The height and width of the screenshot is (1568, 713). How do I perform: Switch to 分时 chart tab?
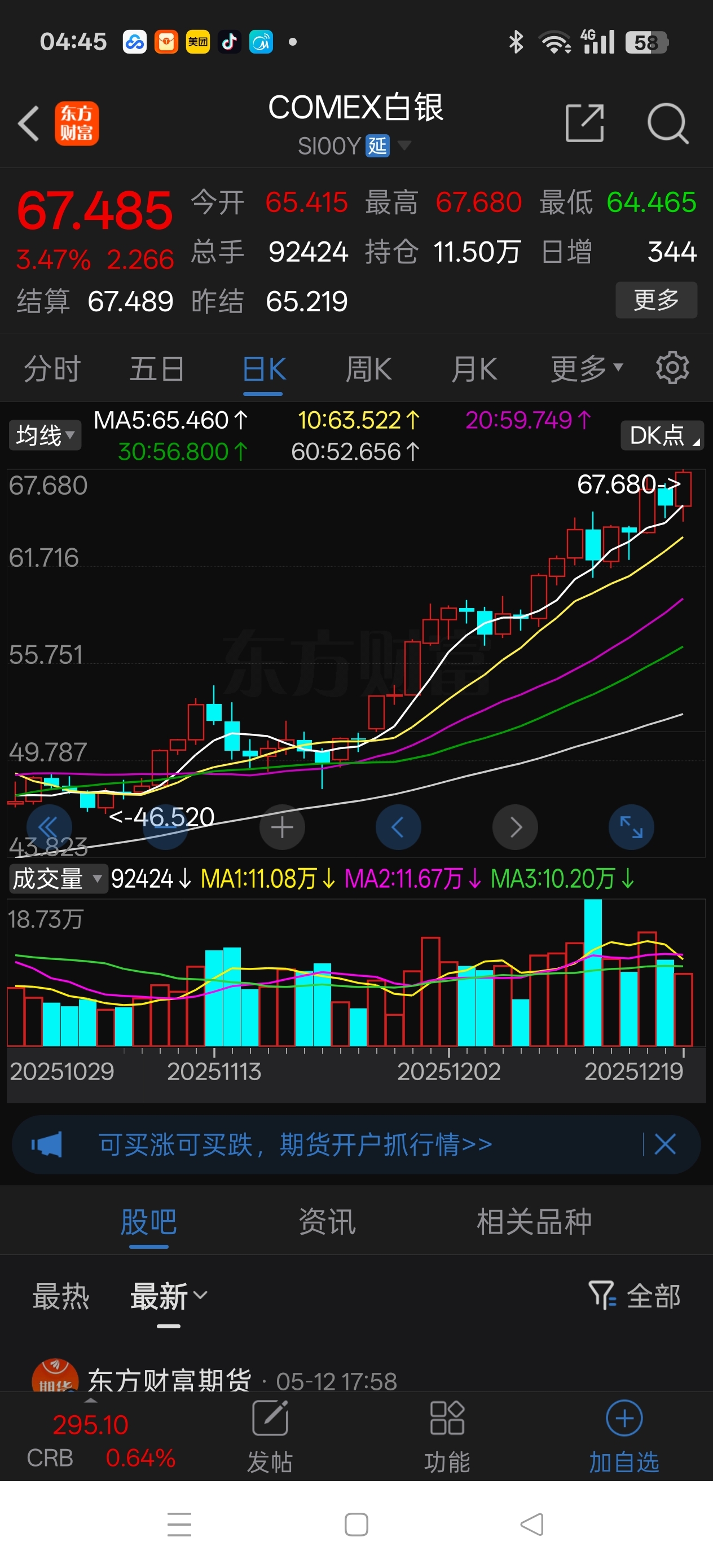[52, 369]
